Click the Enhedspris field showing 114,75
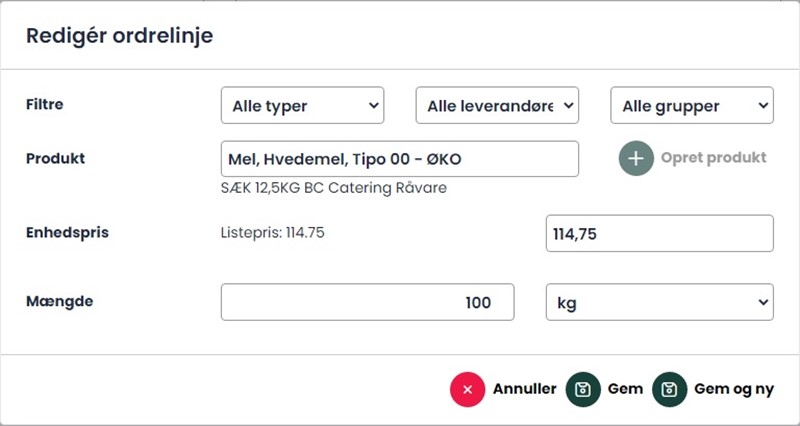Viewport: 800px width, 426px height. coord(660,233)
